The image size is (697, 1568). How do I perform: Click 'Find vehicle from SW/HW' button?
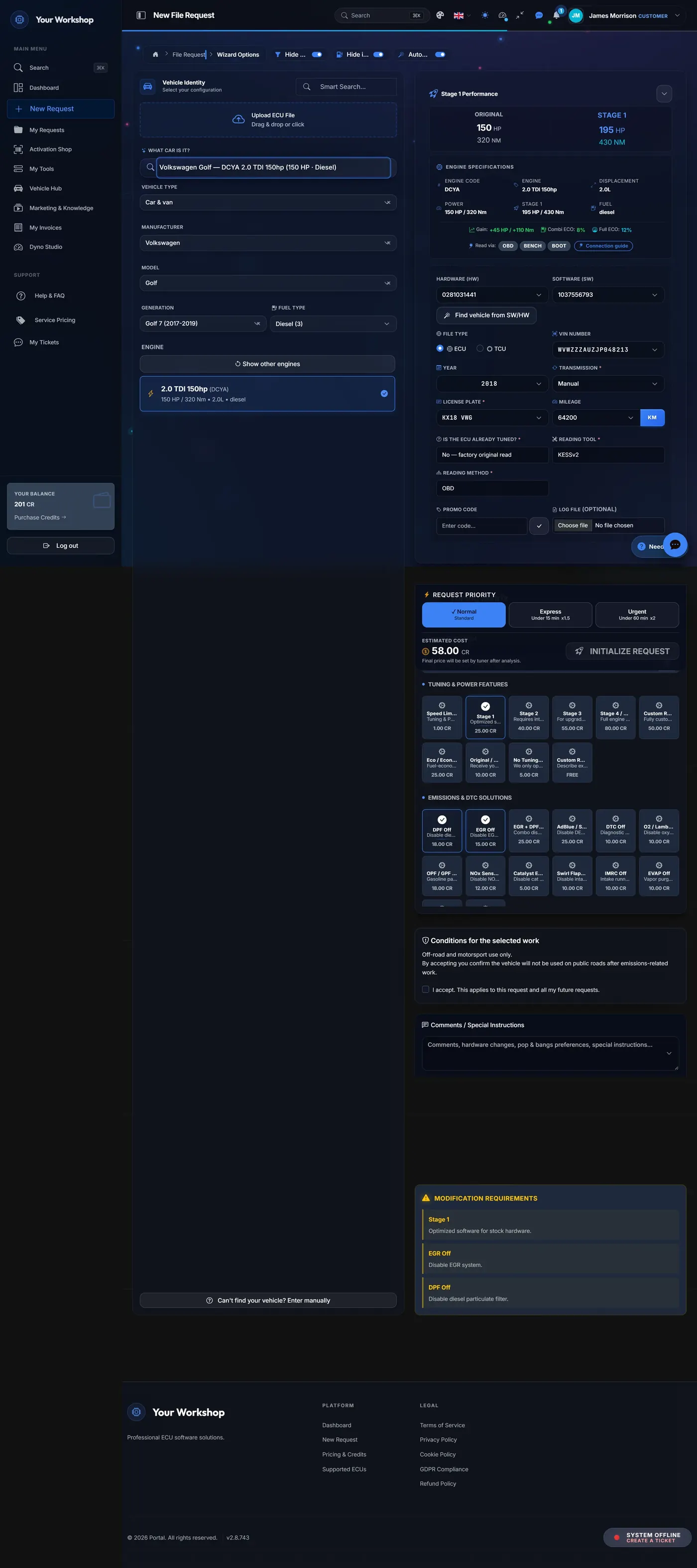pyautogui.click(x=486, y=315)
